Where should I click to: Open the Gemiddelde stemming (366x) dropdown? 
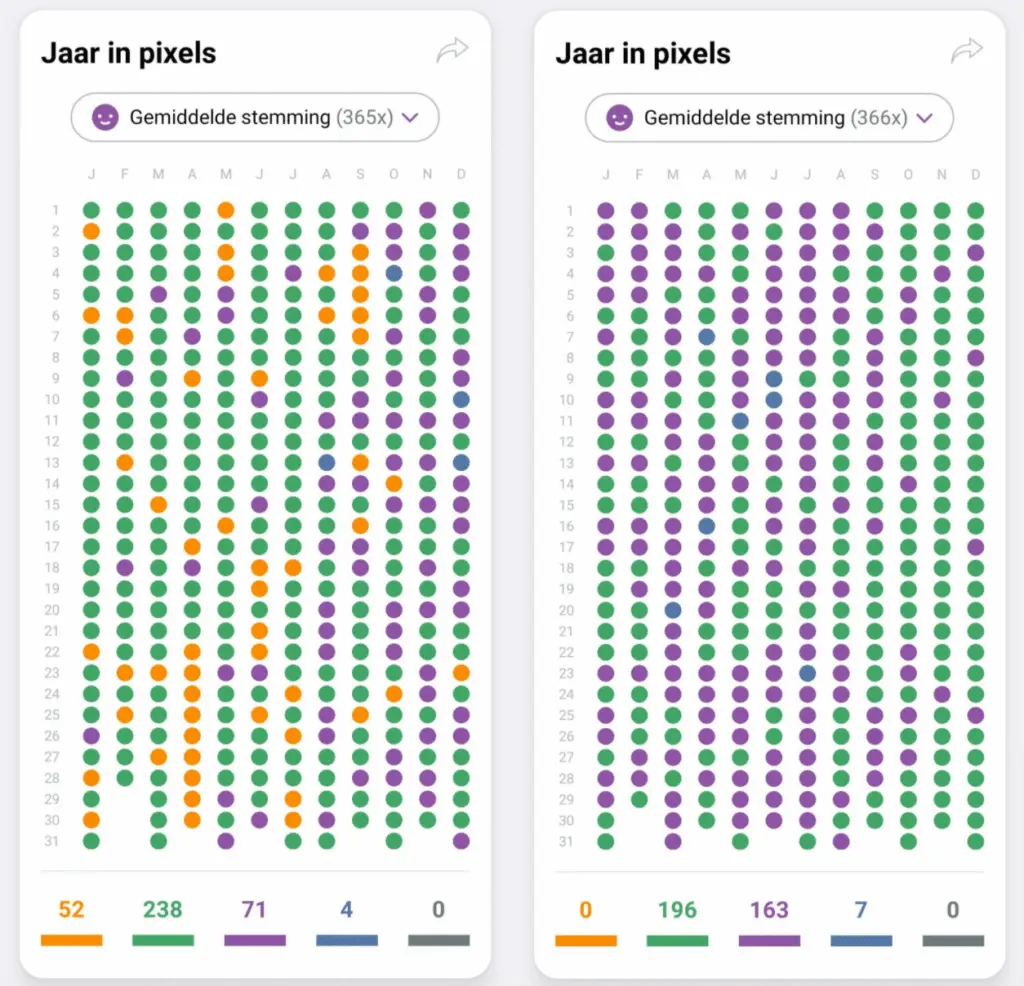[769, 118]
